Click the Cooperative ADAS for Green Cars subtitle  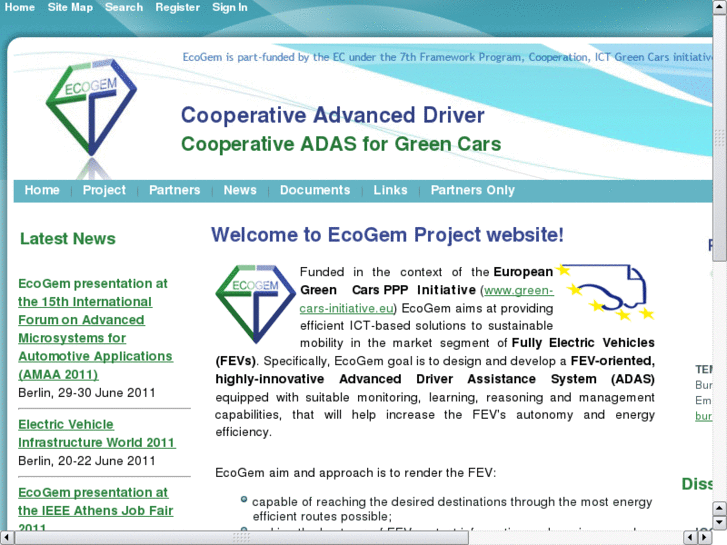pyautogui.click(x=341, y=144)
